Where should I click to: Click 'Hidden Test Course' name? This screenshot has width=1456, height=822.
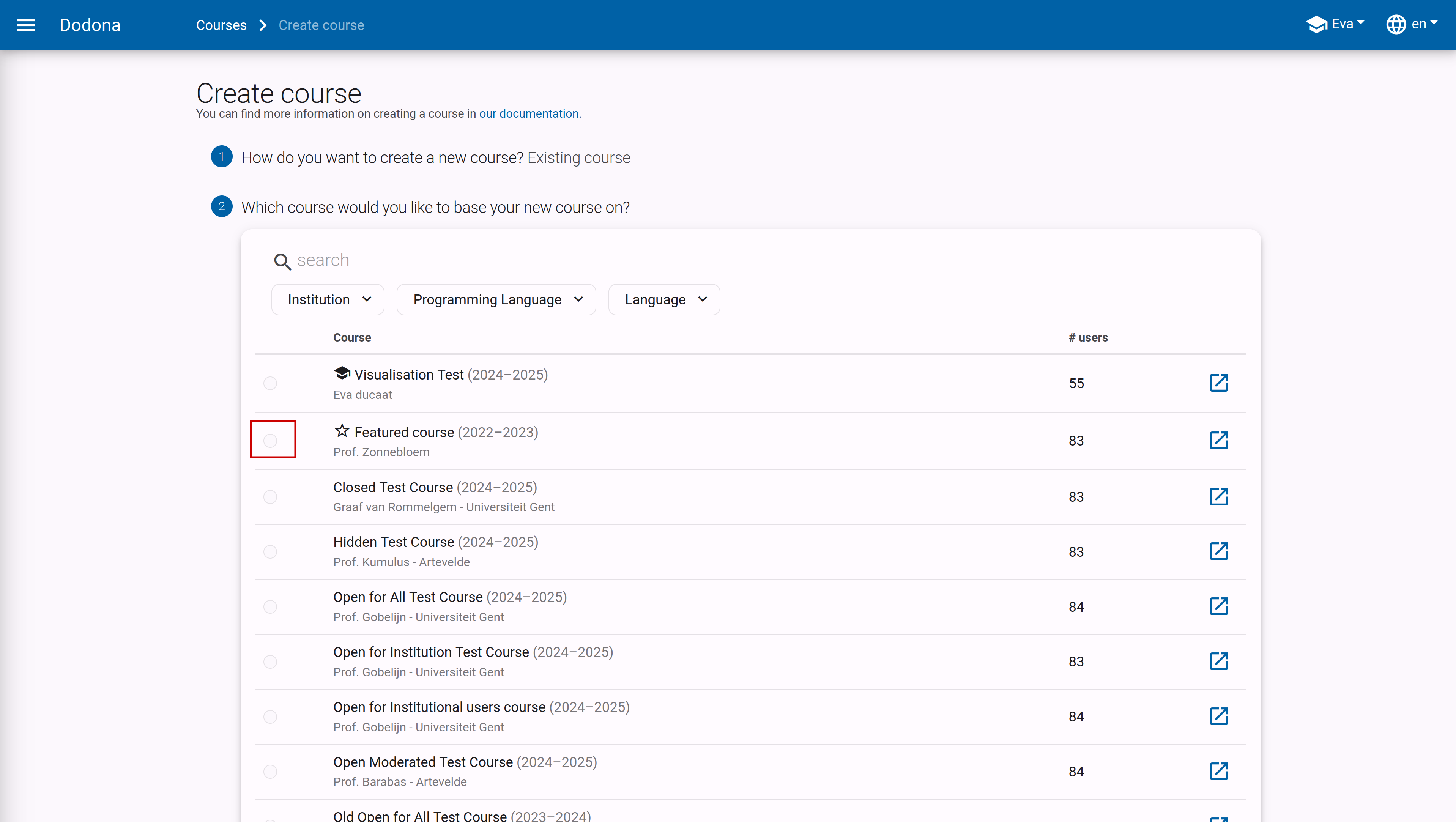coord(393,542)
